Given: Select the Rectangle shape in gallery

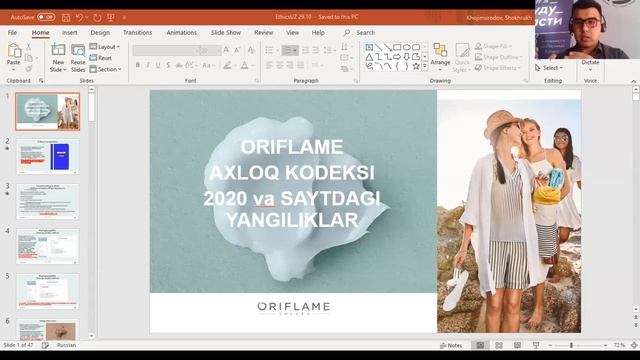Looking at the screenshot, I should [x=397, y=47].
